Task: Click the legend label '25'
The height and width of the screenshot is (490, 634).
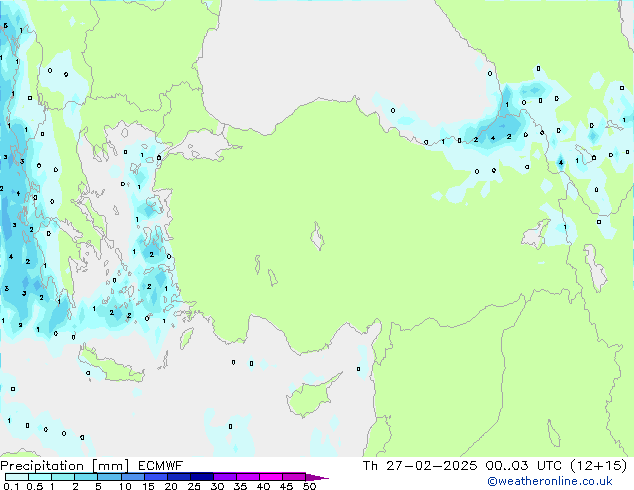Action: coord(194,486)
